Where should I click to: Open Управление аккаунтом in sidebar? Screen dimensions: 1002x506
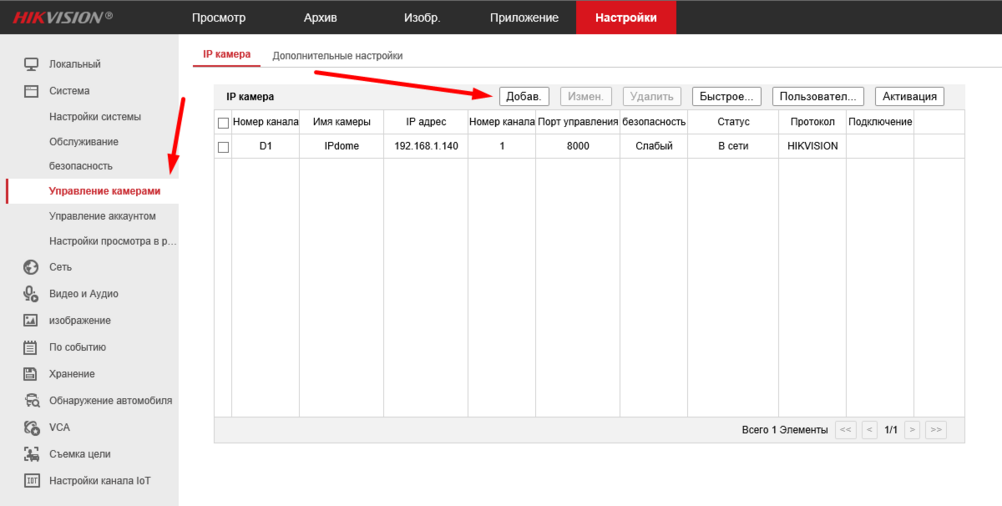click(102, 216)
